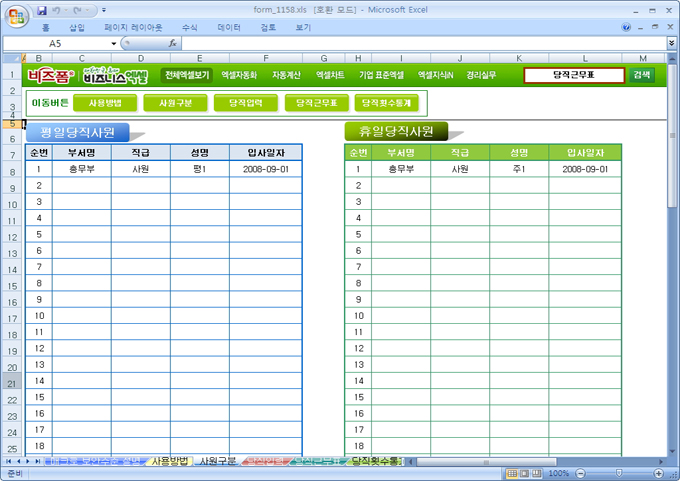The height and width of the screenshot is (481, 680).
Task: Save the workbook with the disk icon
Action: (42, 9)
